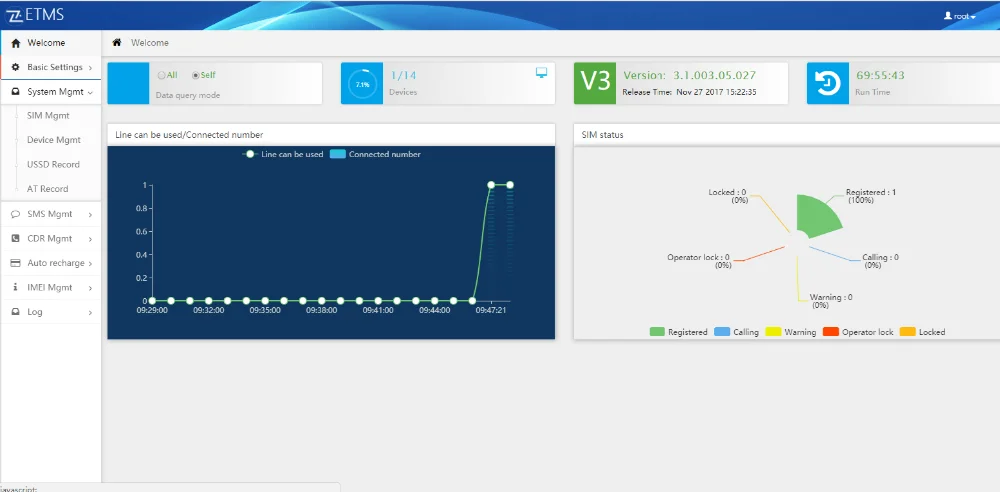Open the root user dropdown
This screenshot has height=492, width=1000.
(x=960, y=16)
